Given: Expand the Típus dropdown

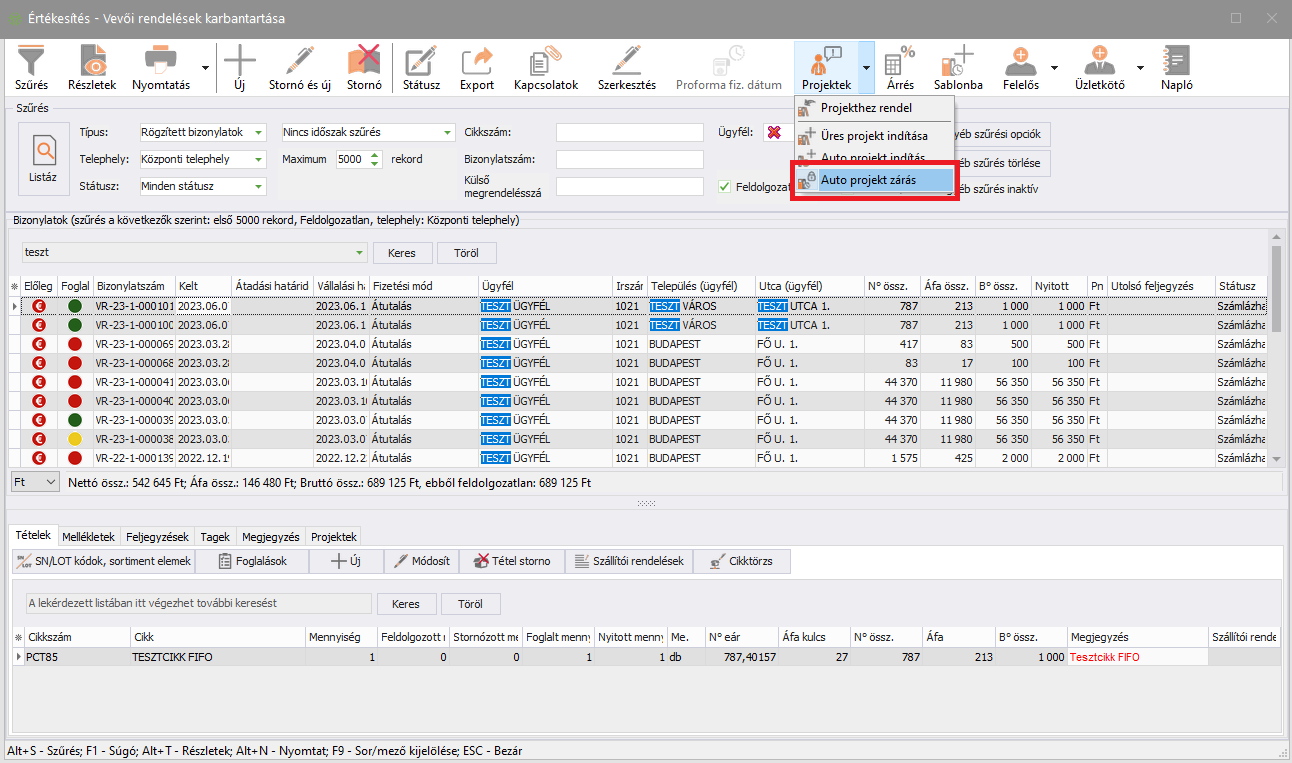Looking at the screenshot, I should [259, 133].
